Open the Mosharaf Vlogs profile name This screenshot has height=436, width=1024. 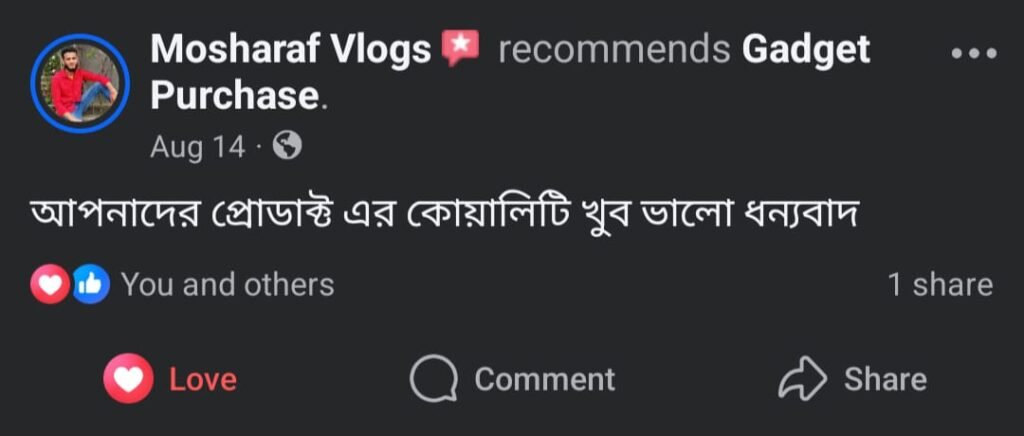click(x=290, y=49)
